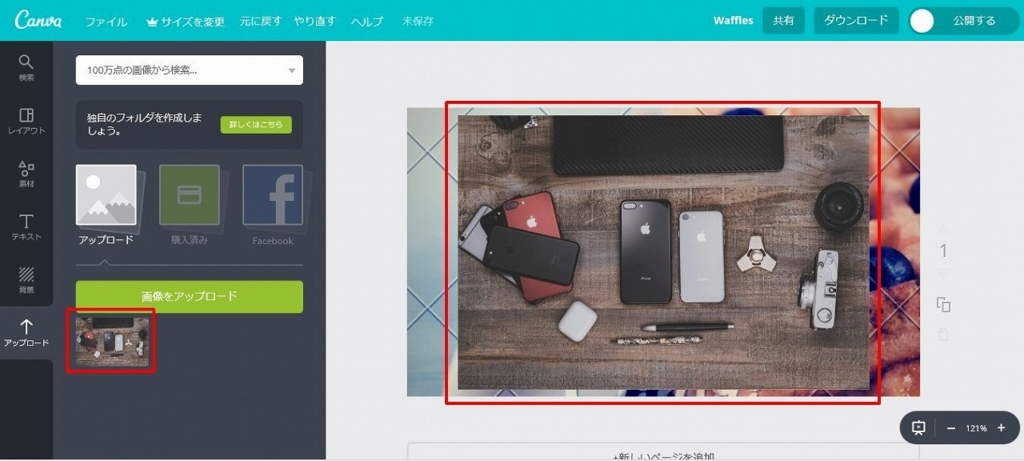
Task: Select the uploaded desk photo thumbnail
Action: pos(112,342)
